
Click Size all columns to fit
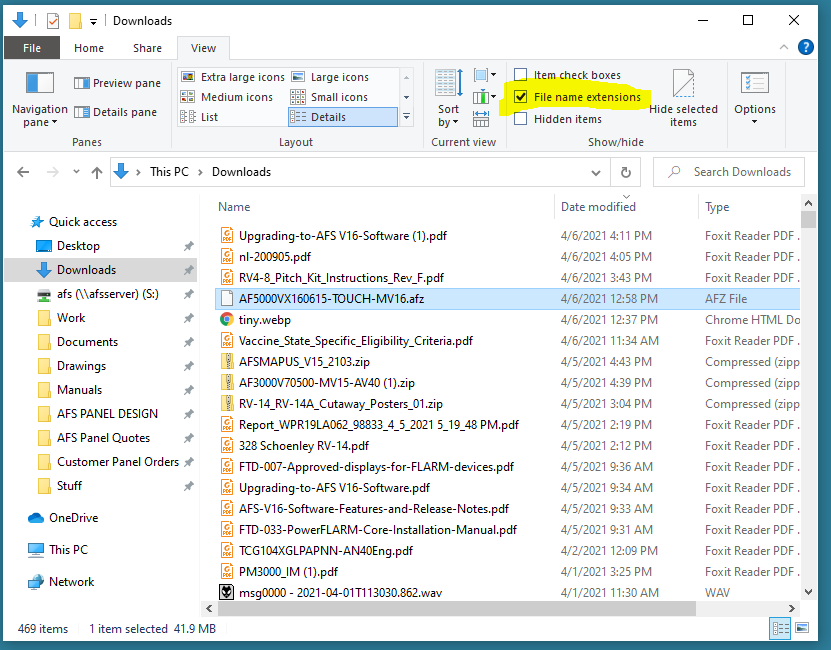pyautogui.click(x=481, y=119)
